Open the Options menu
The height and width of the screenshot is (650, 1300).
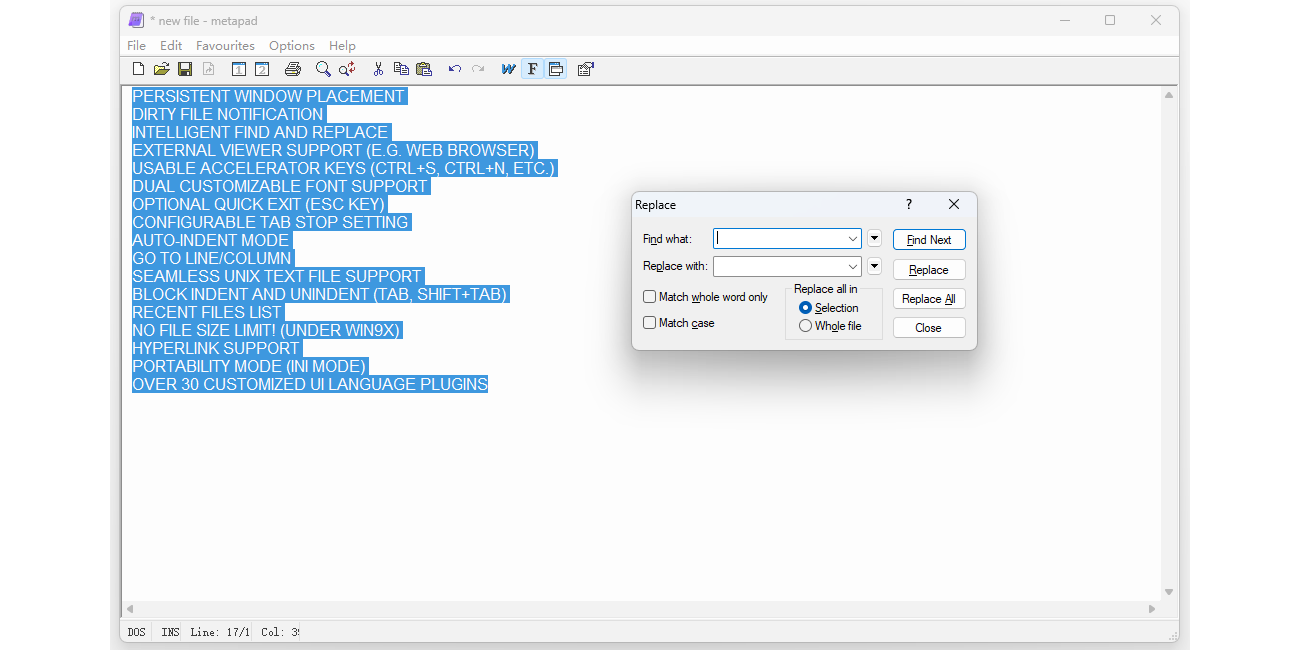(291, 46)
